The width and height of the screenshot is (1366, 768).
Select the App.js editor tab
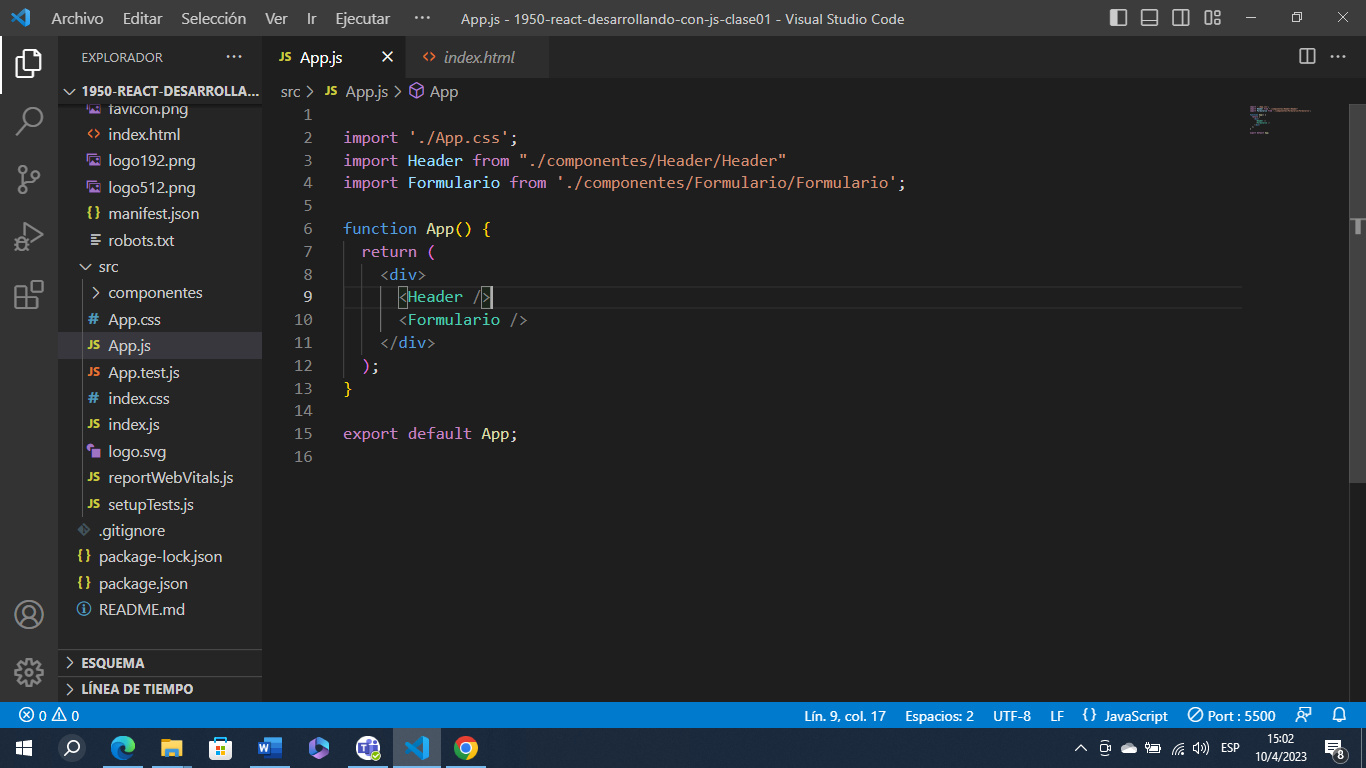pos(321,57)
